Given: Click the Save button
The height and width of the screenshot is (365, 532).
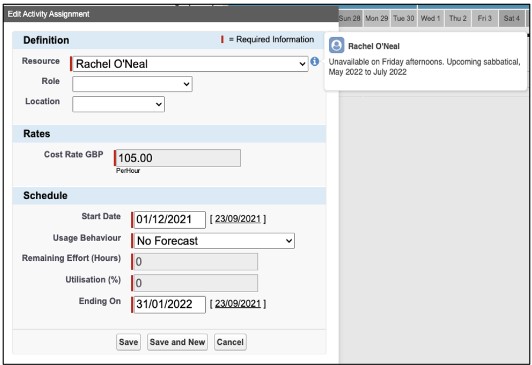Looking at the screenshot, I should point(128,342).
